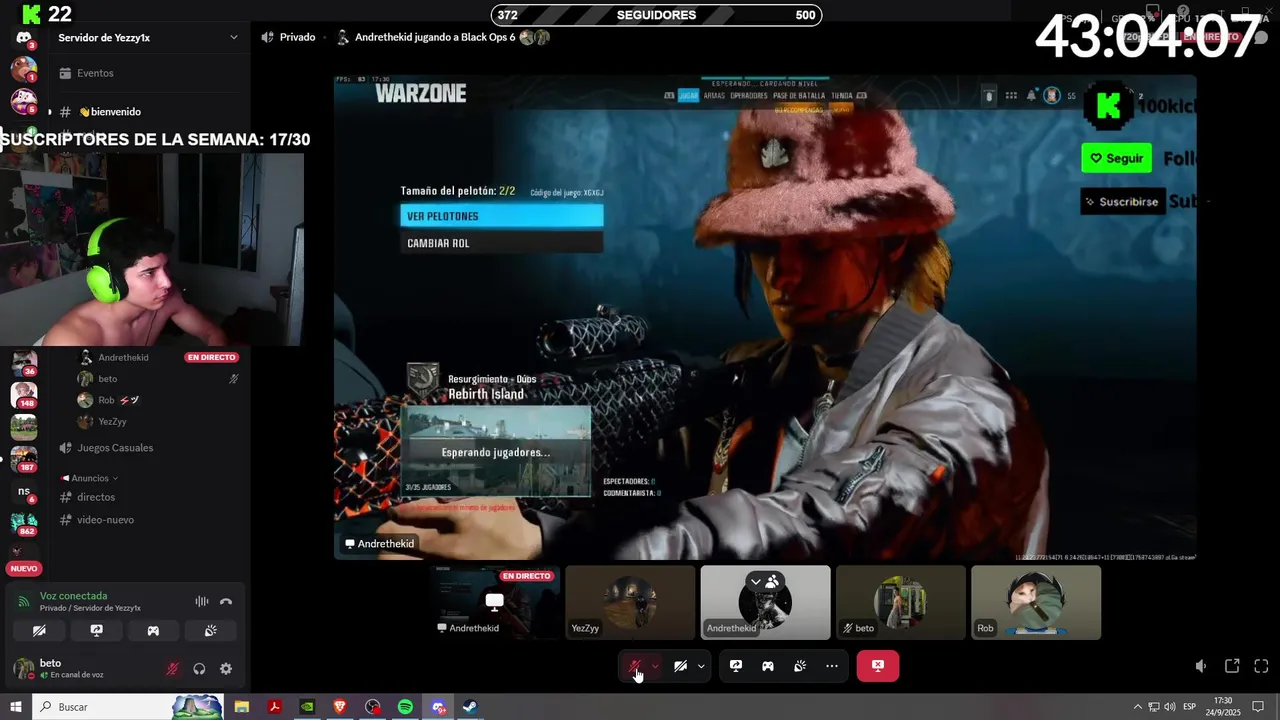Open Steam from taskbar

470,707
